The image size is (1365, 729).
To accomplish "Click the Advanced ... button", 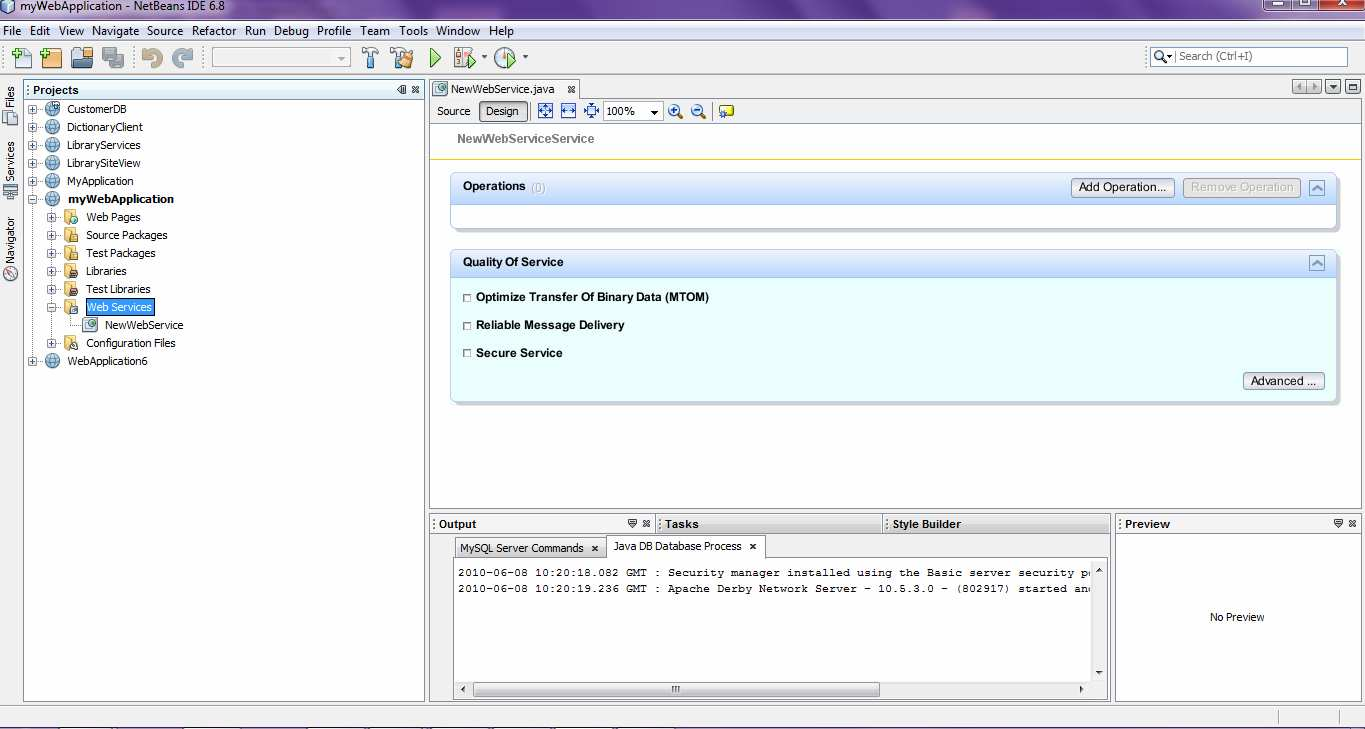I will pyautogui.click(x=1284, y=381).
